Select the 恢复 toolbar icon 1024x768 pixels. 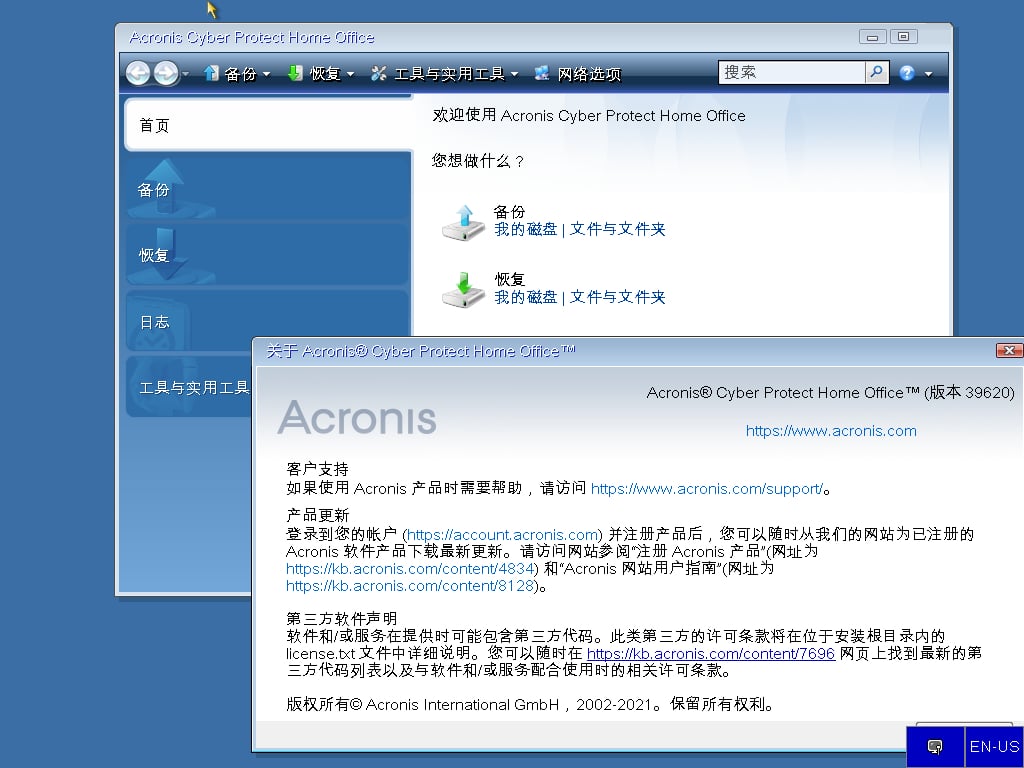pos(295,72)
